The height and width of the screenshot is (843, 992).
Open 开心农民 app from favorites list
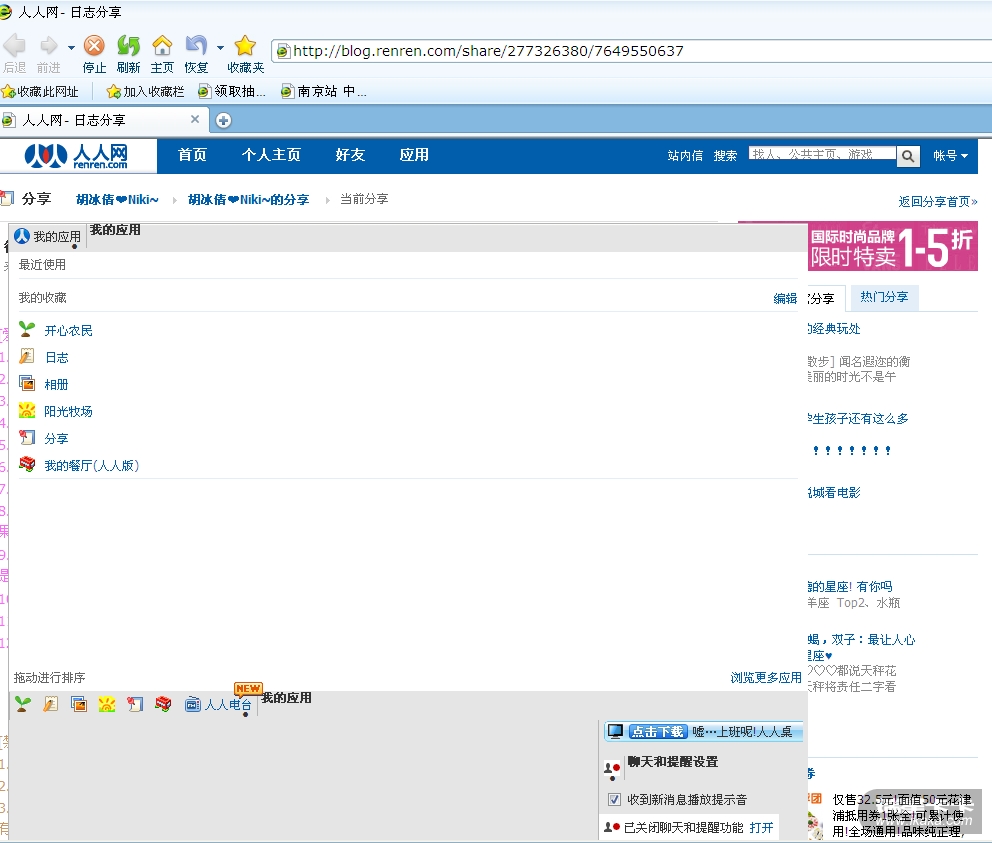[x=68, y=330]
